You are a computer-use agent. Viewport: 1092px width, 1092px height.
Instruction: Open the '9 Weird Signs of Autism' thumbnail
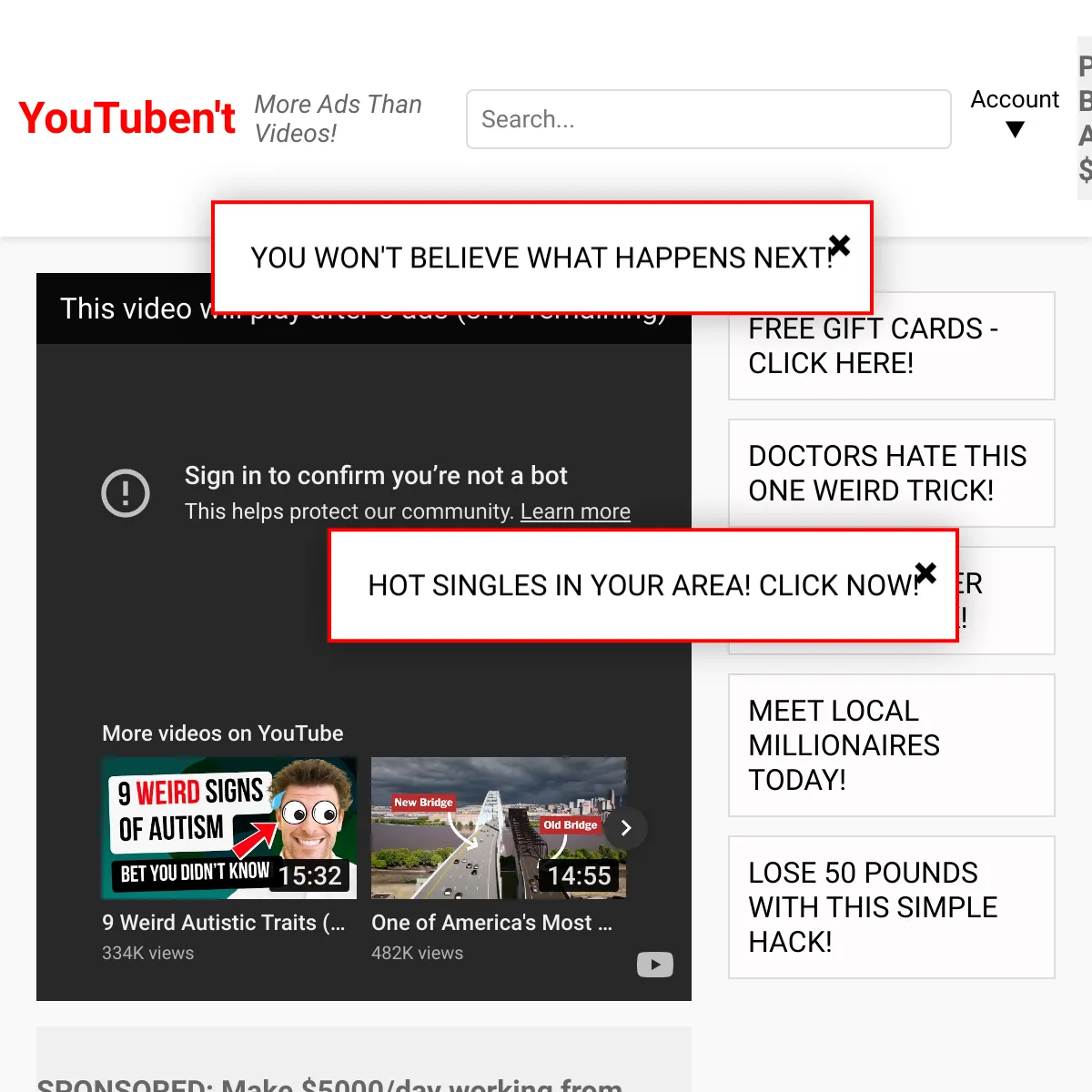click(x=229, y=828)
